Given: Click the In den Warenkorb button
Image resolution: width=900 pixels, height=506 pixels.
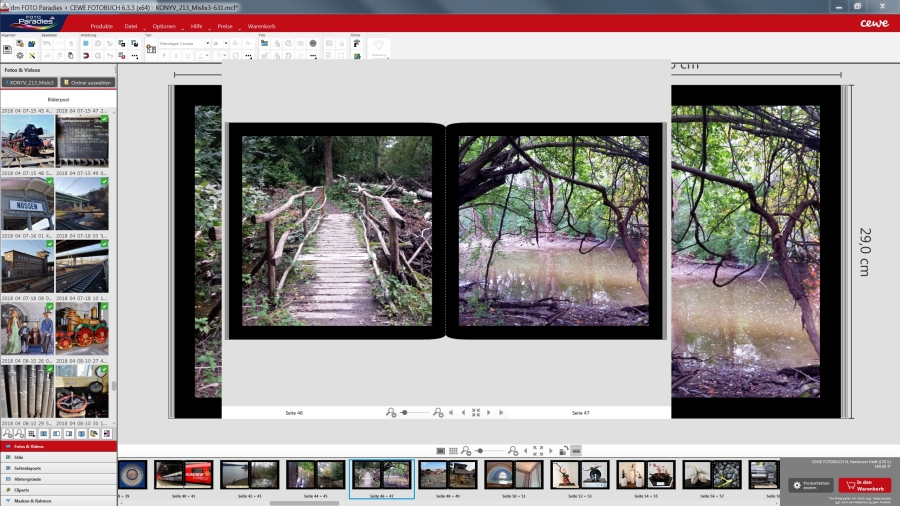Looking at the screenshot, I should point(864,485).
